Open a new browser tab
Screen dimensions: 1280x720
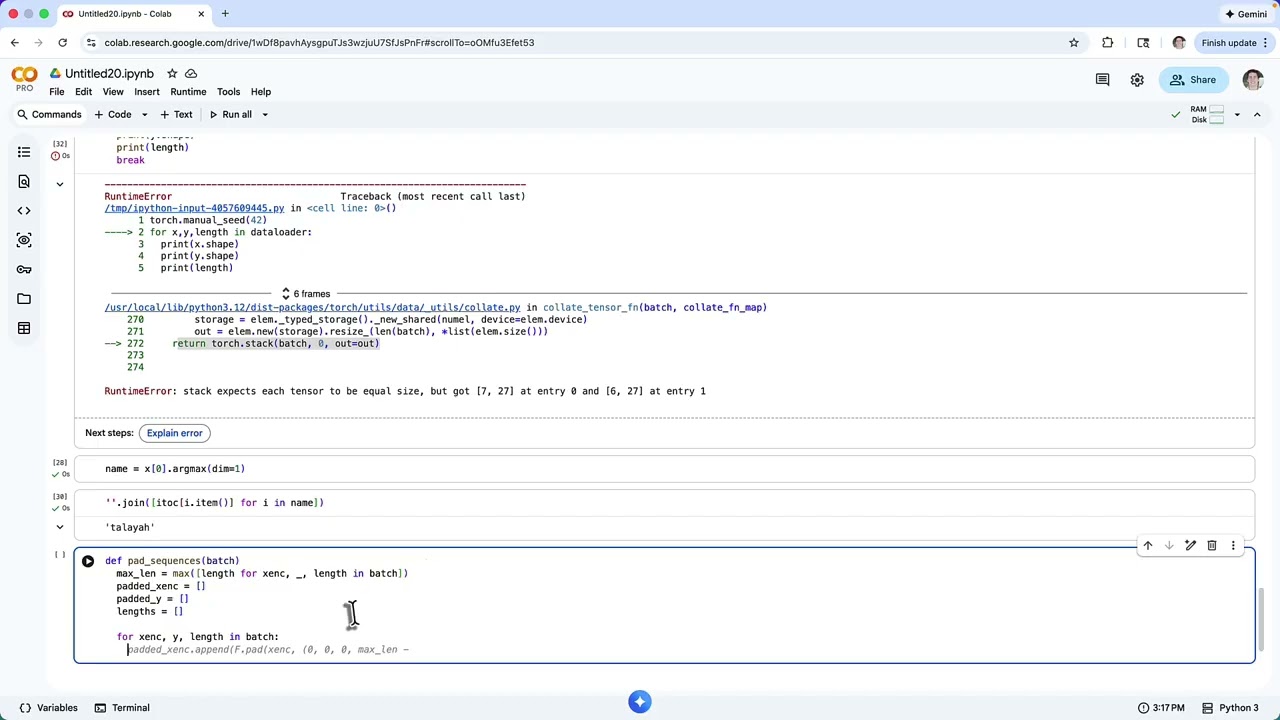225,14
